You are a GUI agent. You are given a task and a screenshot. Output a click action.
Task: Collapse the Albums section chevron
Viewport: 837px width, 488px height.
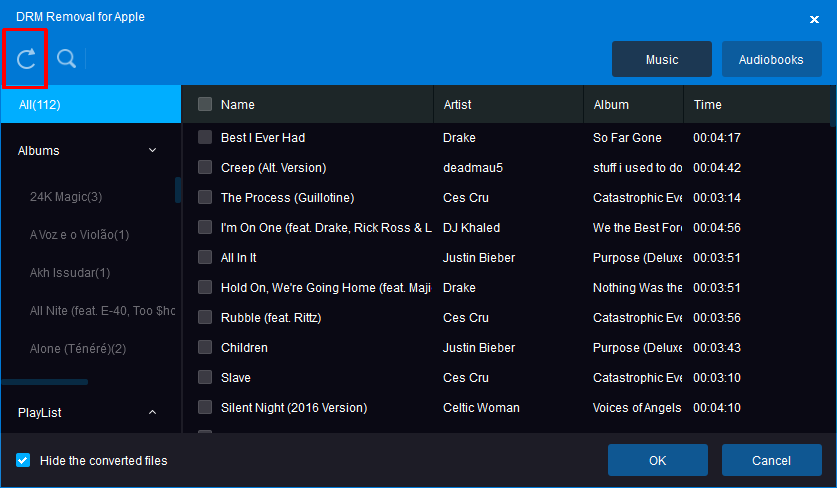click(x=152, y=151)
